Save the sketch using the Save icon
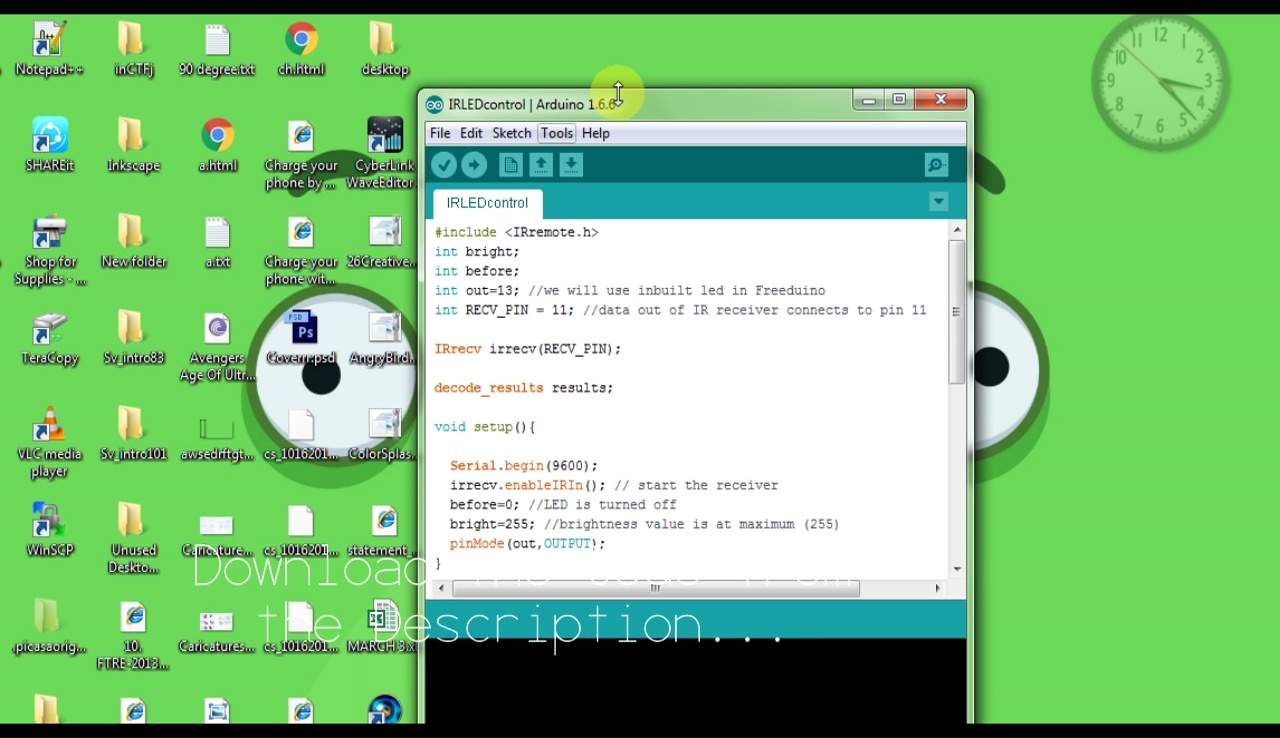 (x=571, y=164)
